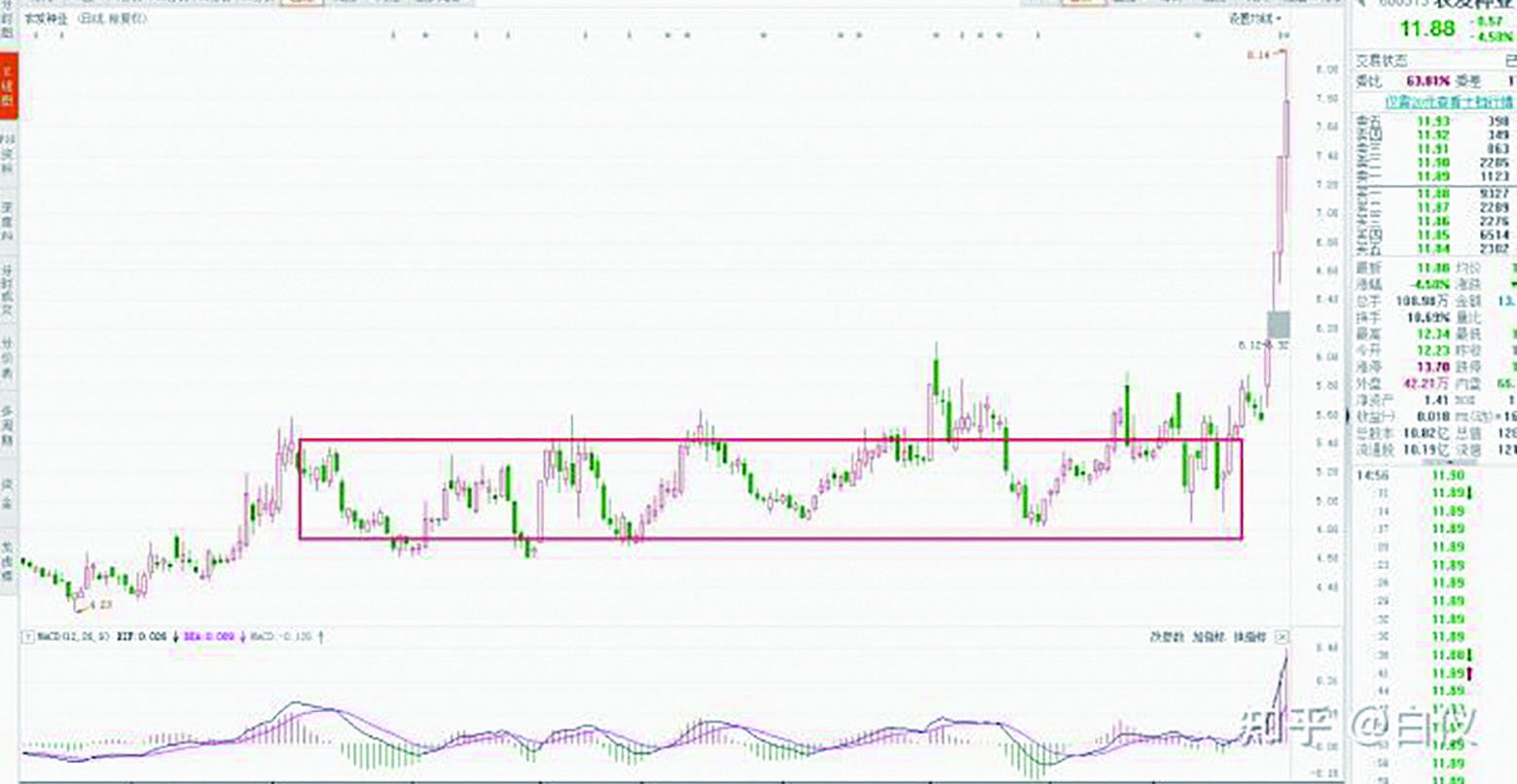Select the 深度F9 sidebar item
1517x784 pixels.
click(x=9, y=223)
